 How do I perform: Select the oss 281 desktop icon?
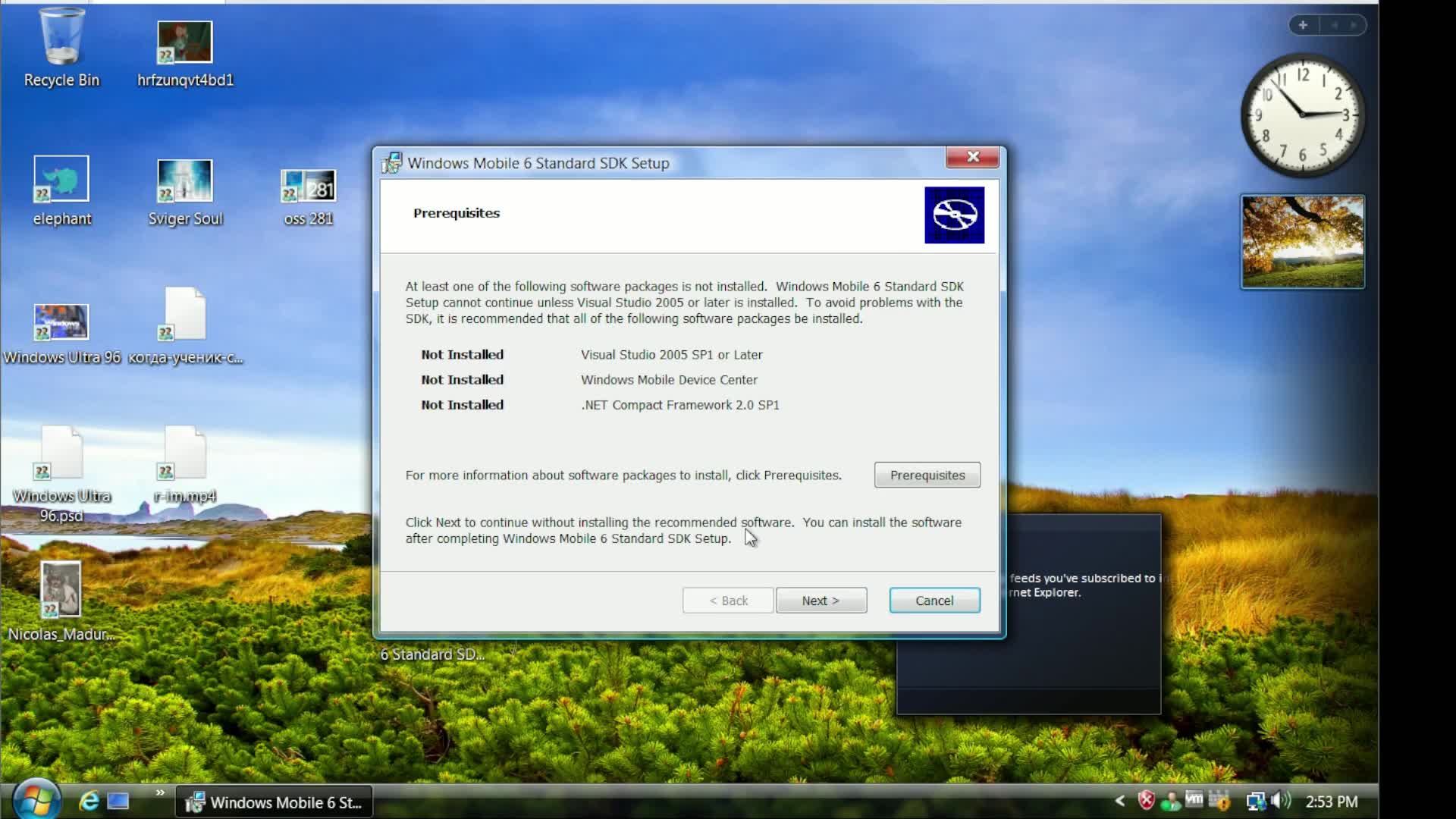309,197
